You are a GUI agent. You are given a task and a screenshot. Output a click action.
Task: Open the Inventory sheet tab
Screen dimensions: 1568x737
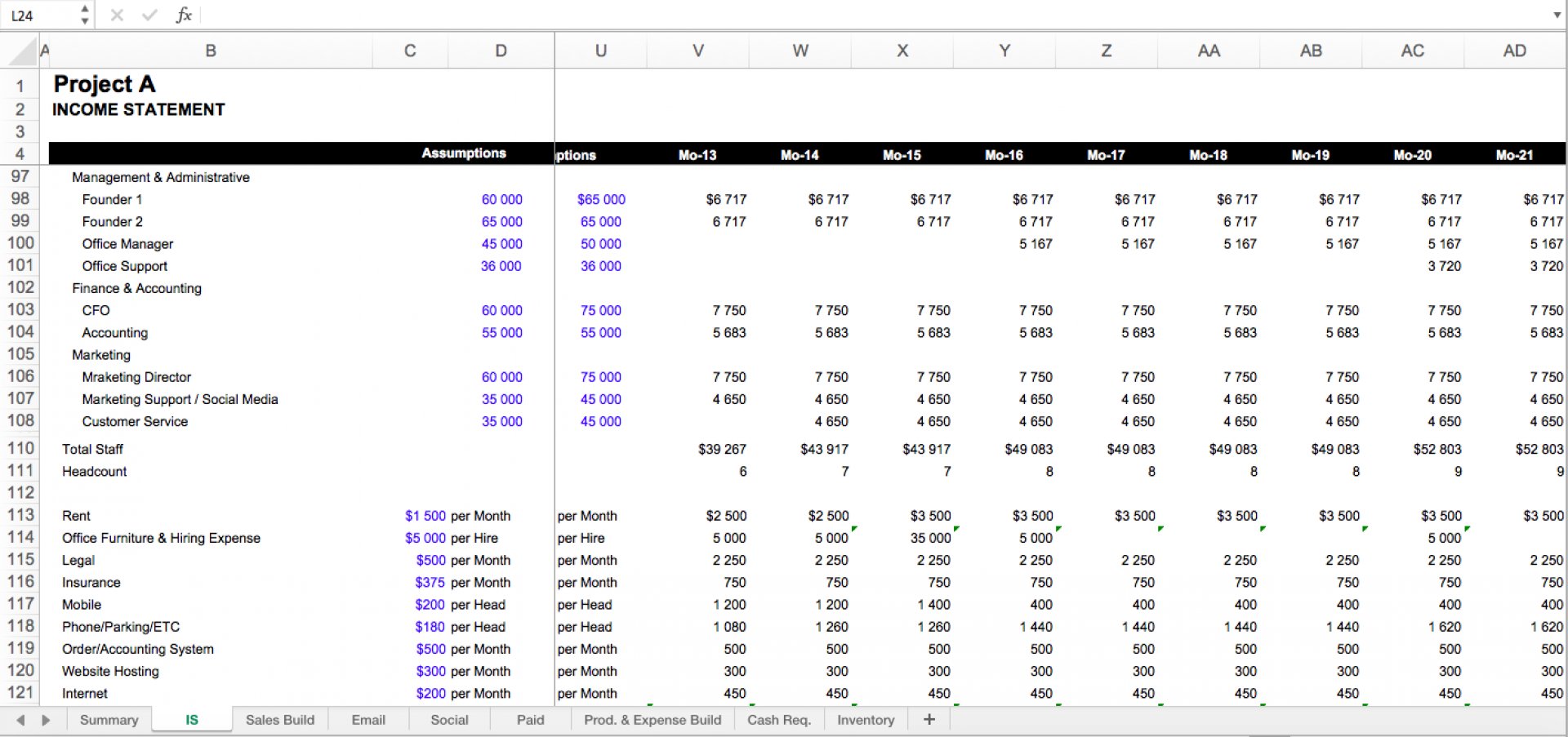click(866, 720)
